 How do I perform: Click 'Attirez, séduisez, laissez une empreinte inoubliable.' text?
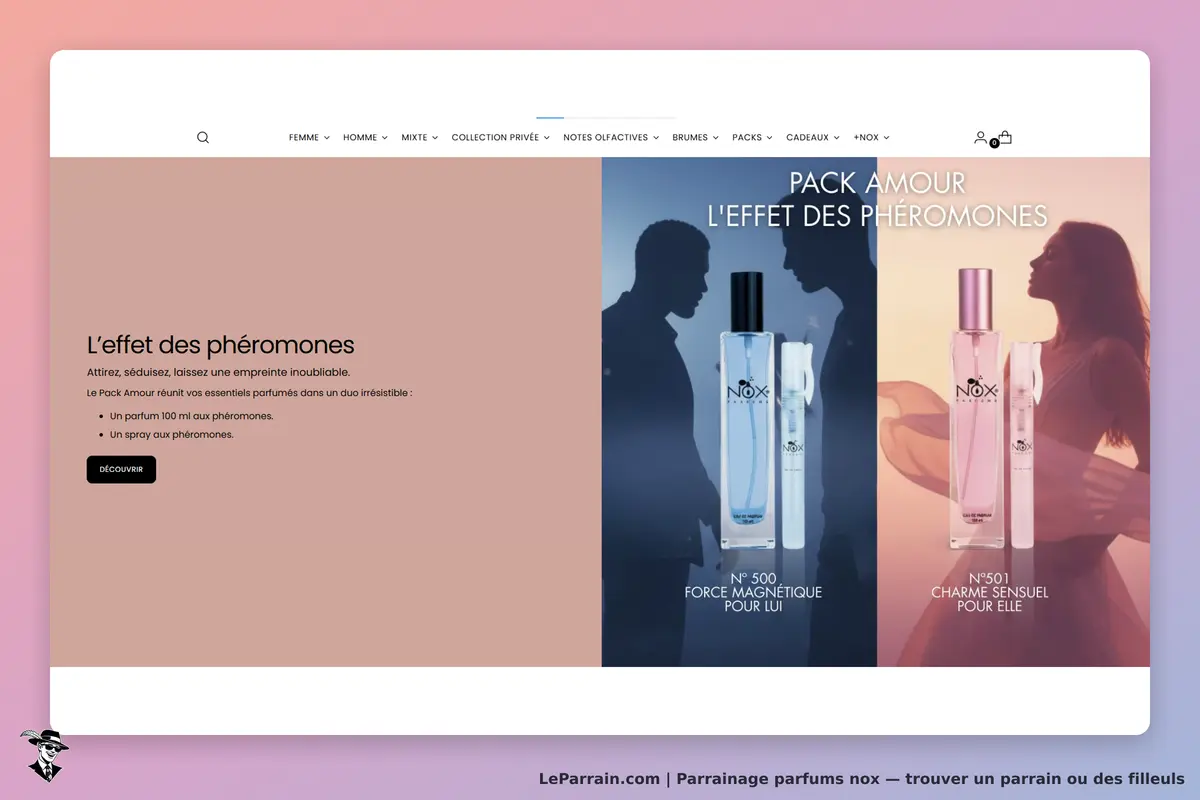[218, 372]
